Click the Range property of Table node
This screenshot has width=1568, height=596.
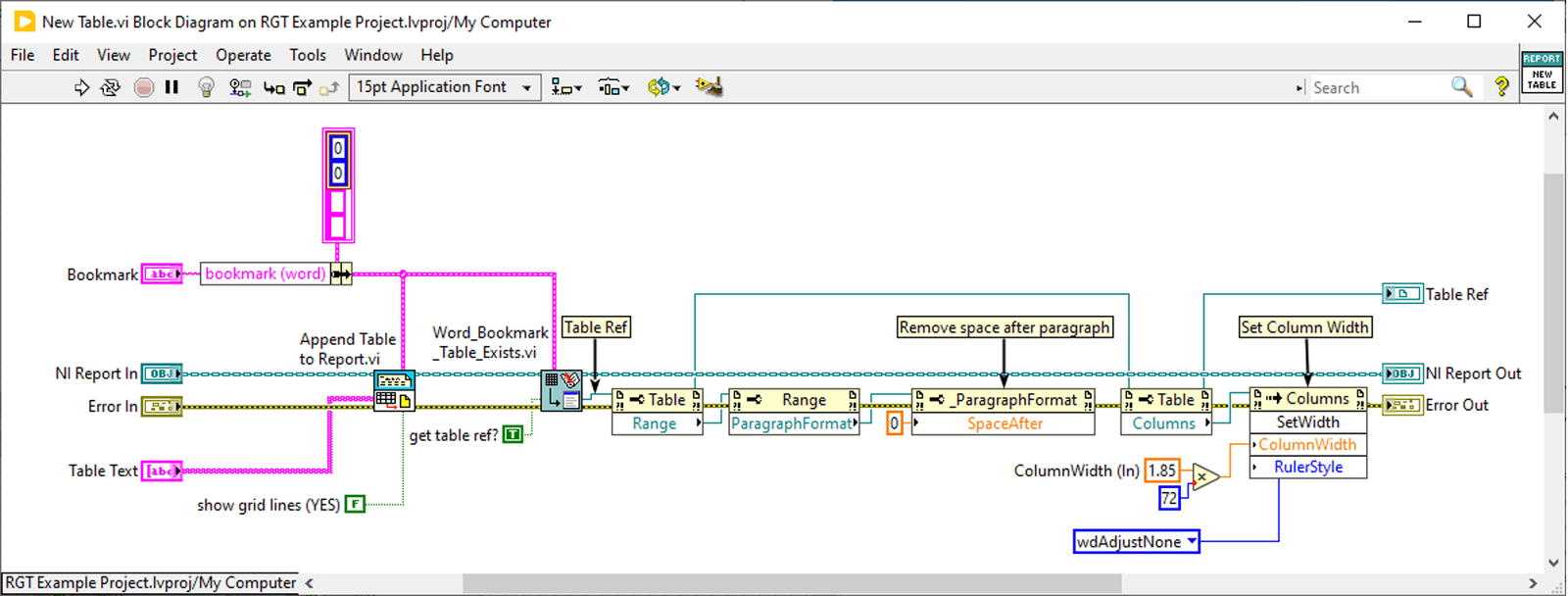coord(657,423)
